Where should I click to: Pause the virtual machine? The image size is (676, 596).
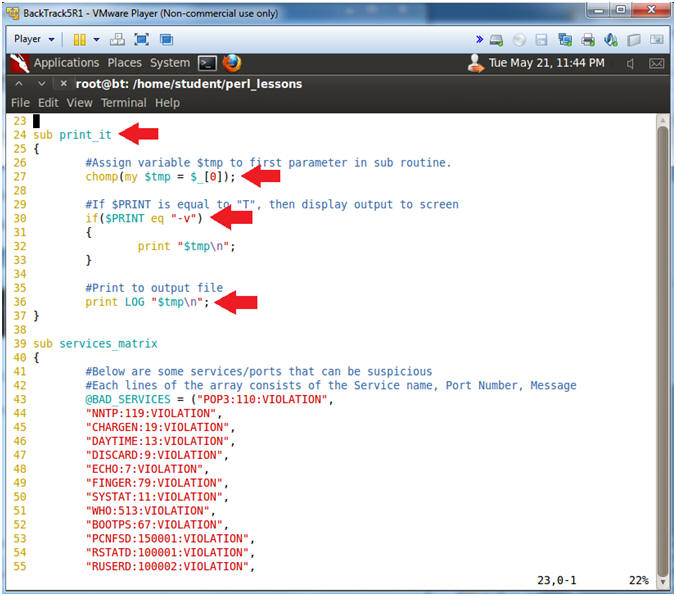(79, 40)
